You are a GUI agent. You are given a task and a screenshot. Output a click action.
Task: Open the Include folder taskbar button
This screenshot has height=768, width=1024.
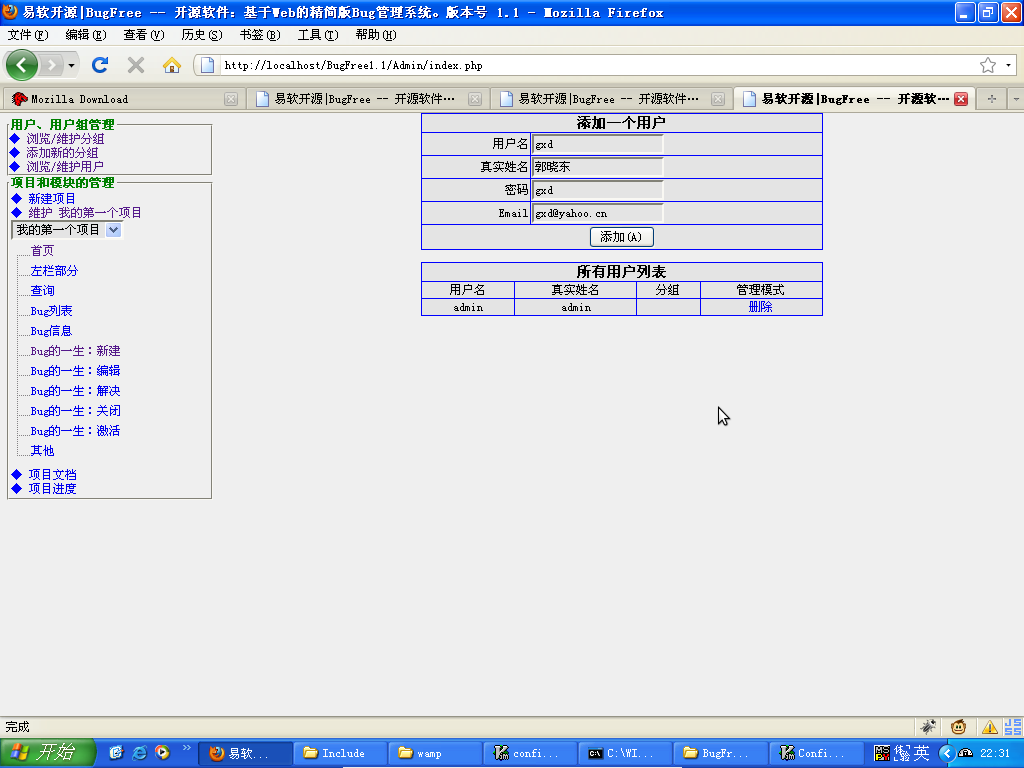point(340,753)
